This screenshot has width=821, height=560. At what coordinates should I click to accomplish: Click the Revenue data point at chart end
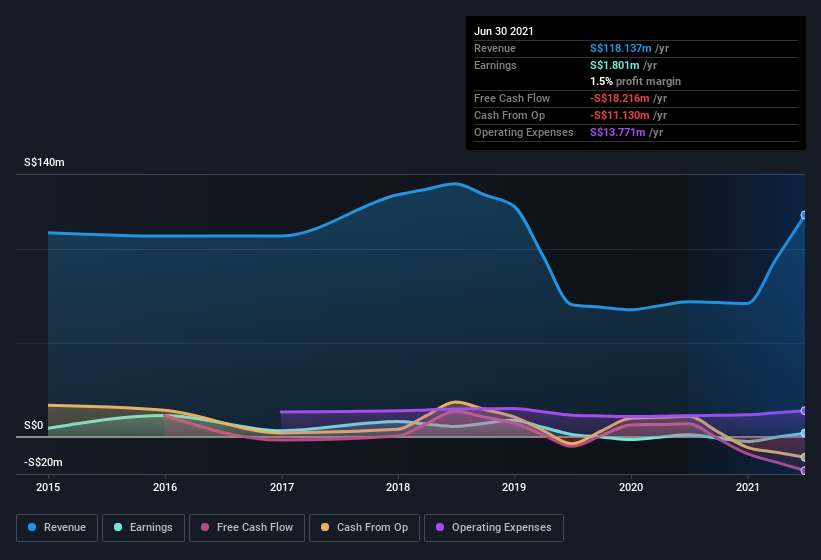point(804,215)
